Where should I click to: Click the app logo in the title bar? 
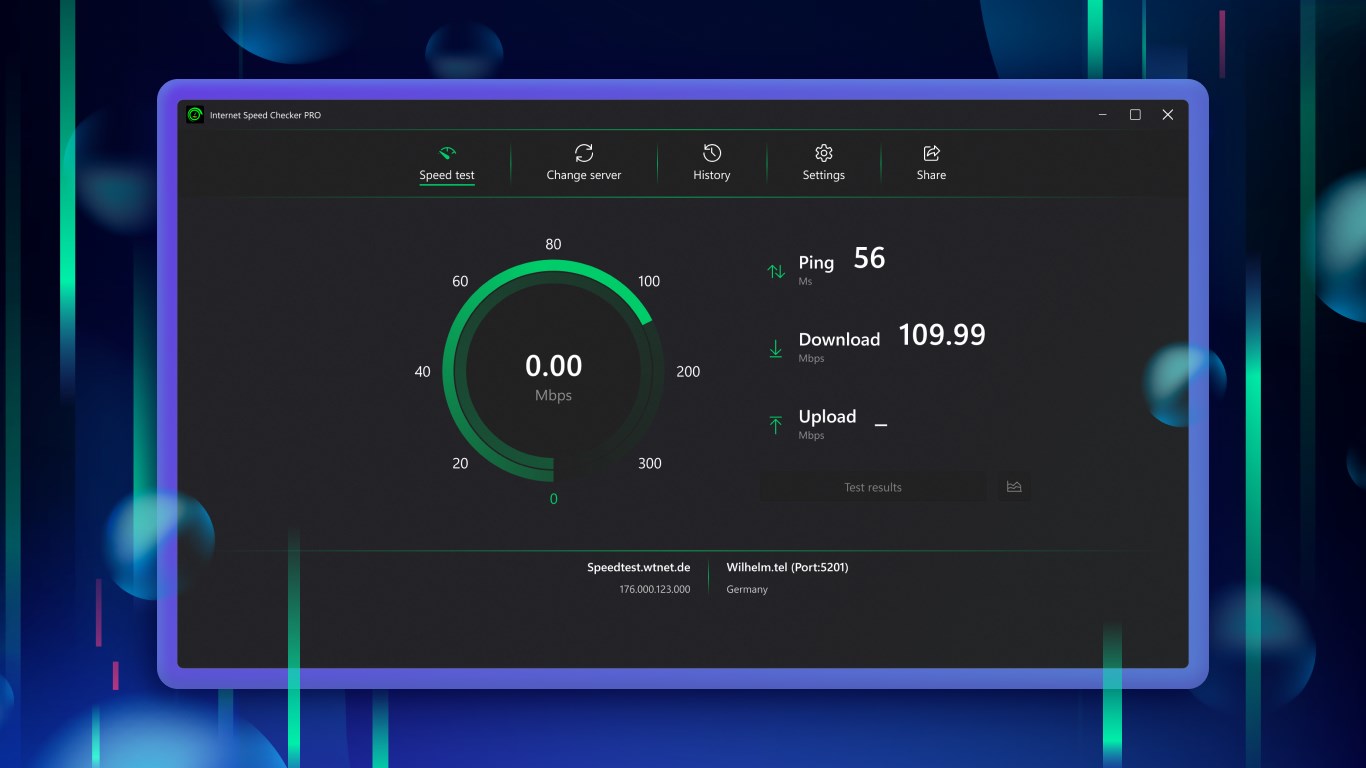tap(195, 115)
